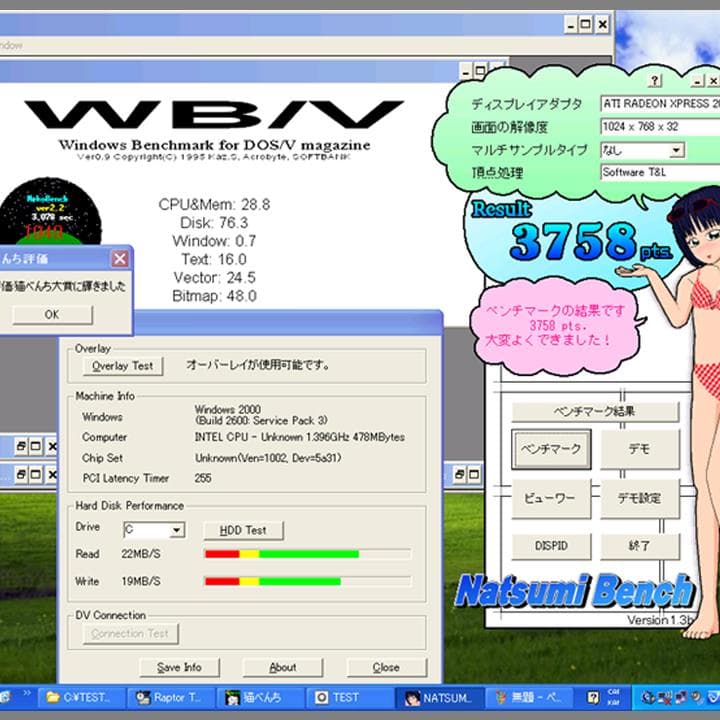Viewport: 720px width, 720px height.
Task: Click the shield tray icon at far right
Action: [713, 698]
